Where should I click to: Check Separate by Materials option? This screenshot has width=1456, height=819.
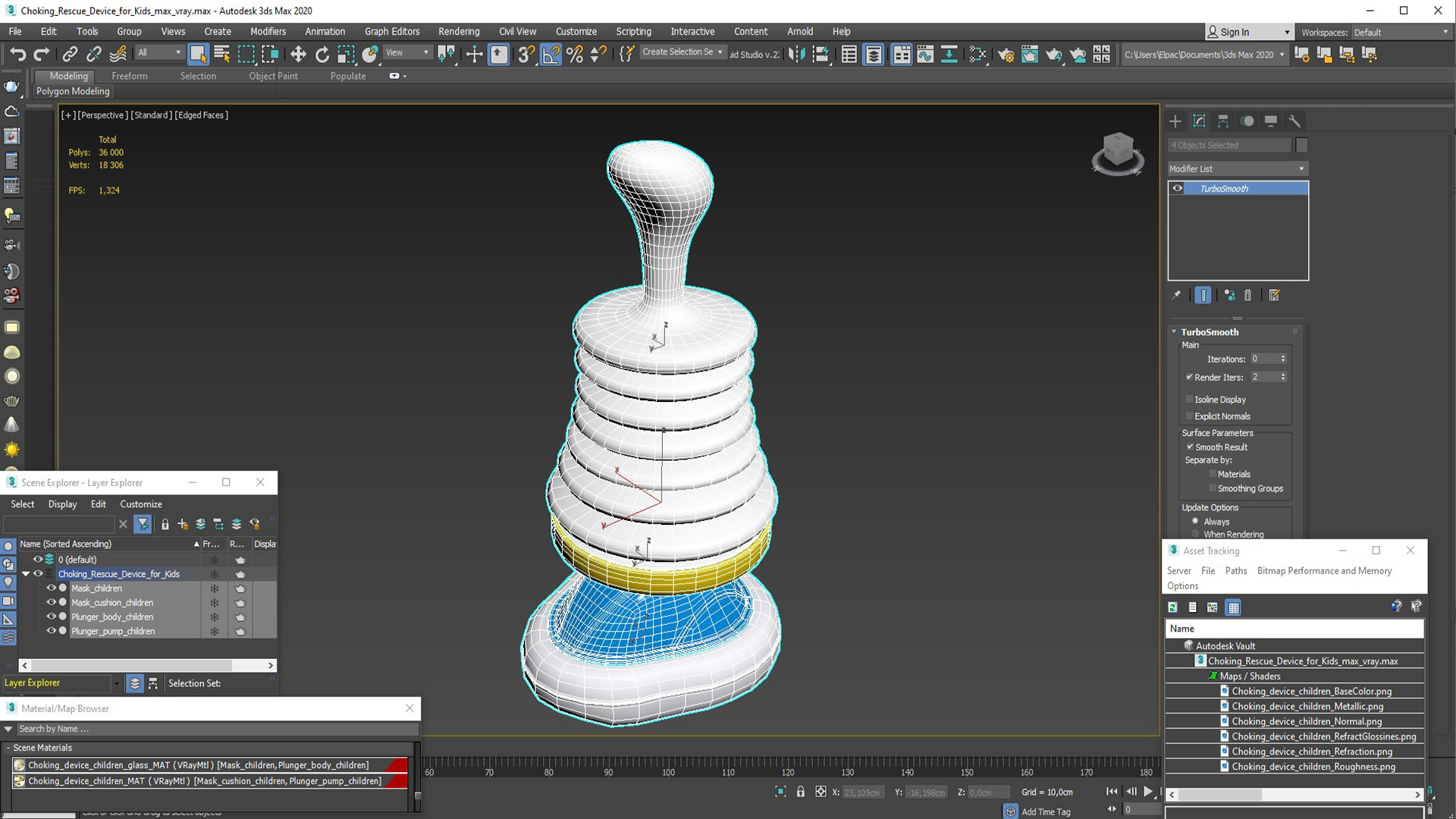(x=1213, y=474)
